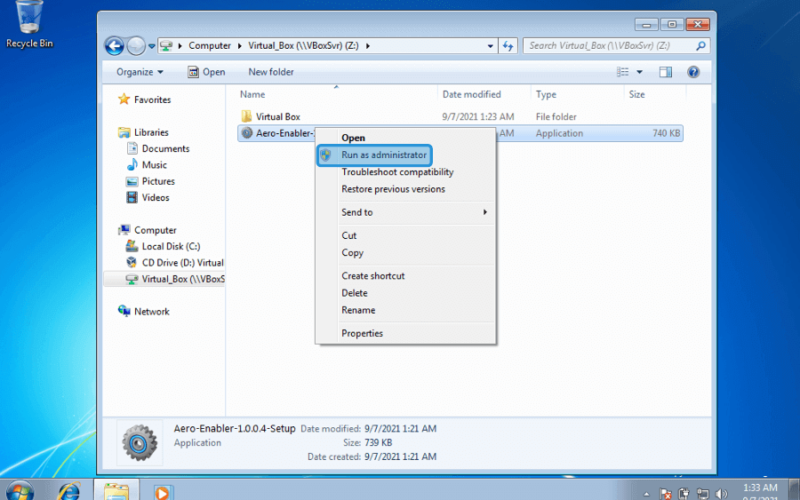800x500 pixels.
Task: Open the Organize dropdown menu
Action: (x=139, y=72)
